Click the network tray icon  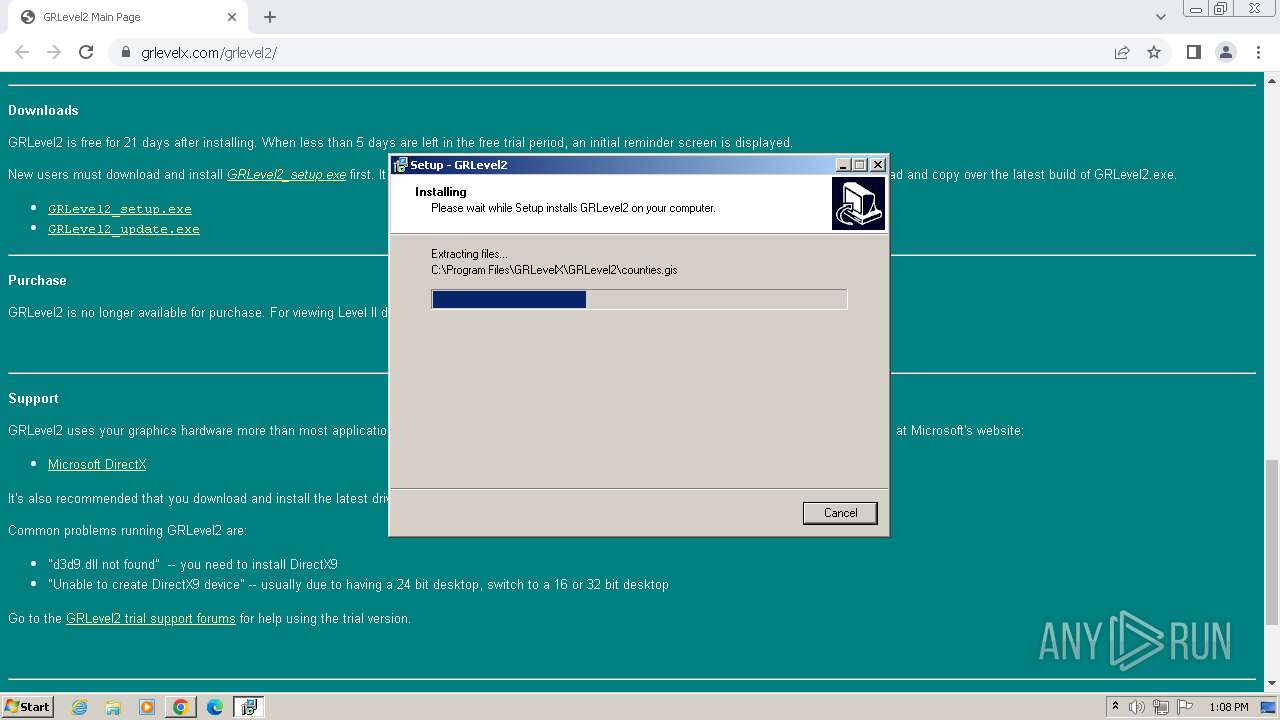tap(1161, 707)
